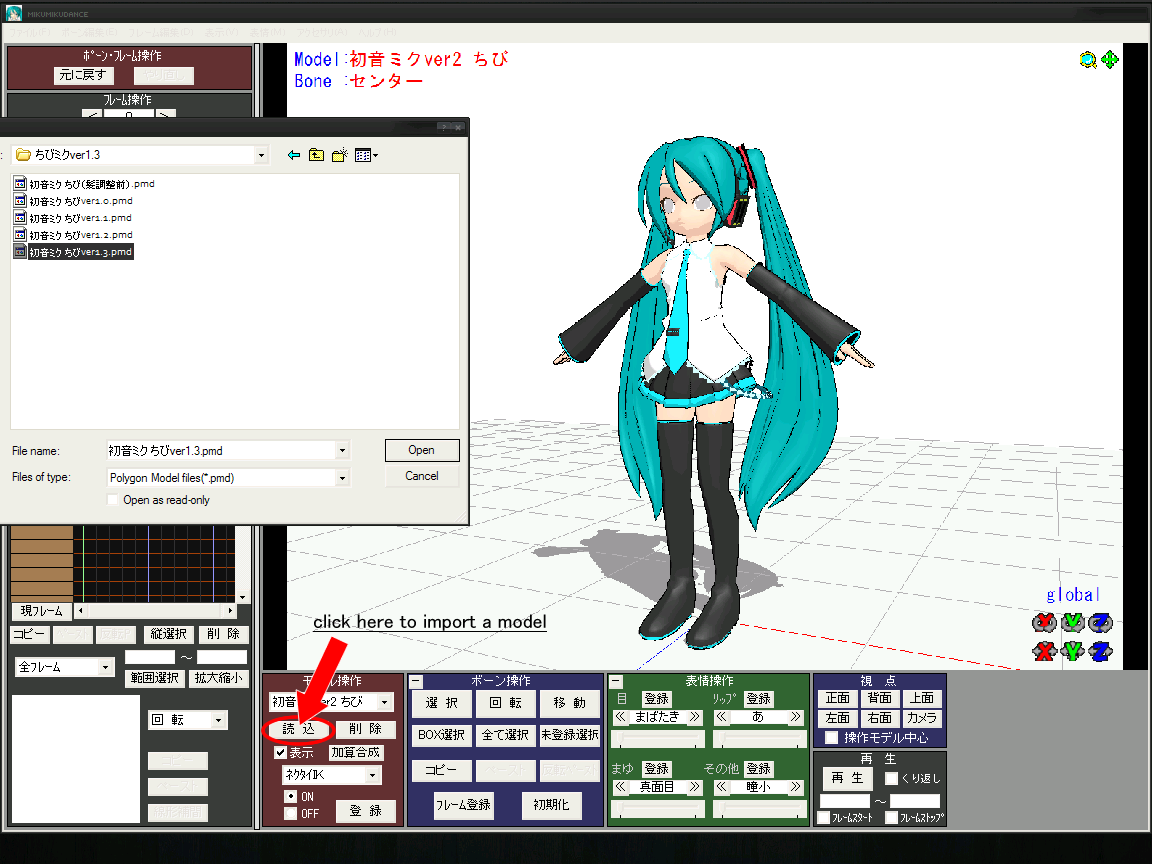Toggle the くり返し repeat checkbox
This screenshot has height=864, width=1152.
[x=891, y=779]
